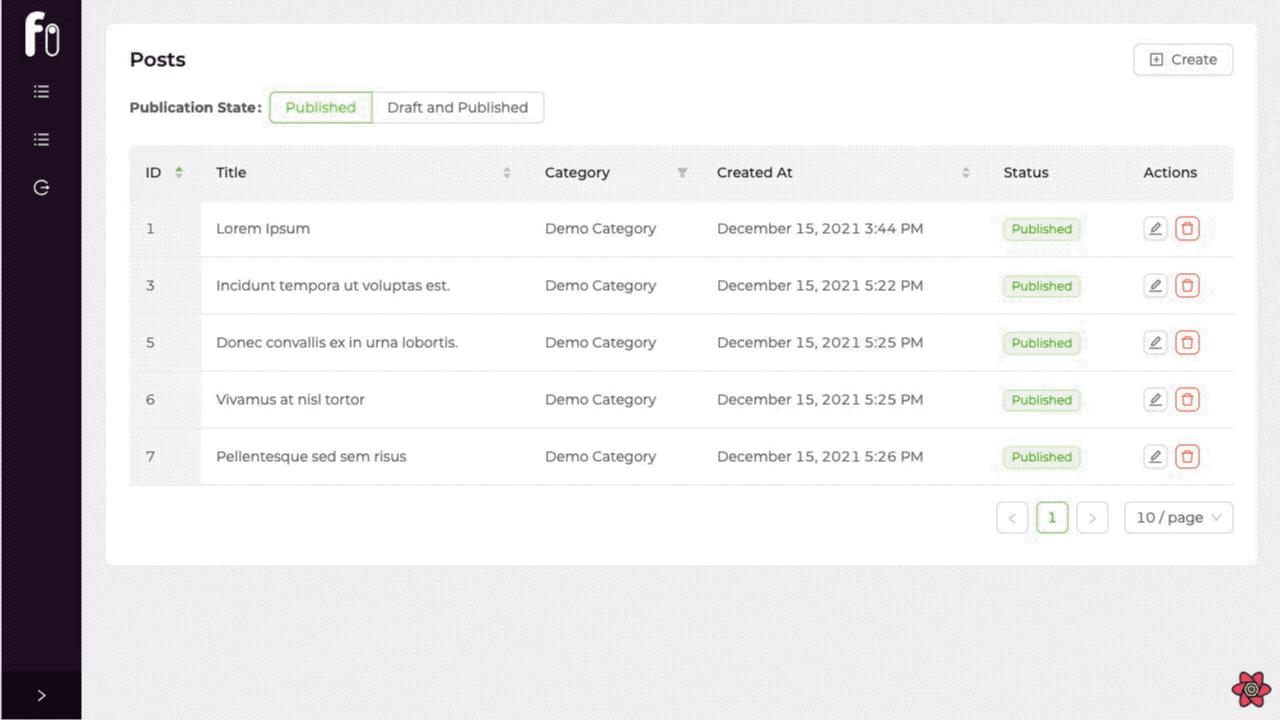Switch to Draft and Published state
Viewport: 1280px width, 720px height.
pos(457,108)
